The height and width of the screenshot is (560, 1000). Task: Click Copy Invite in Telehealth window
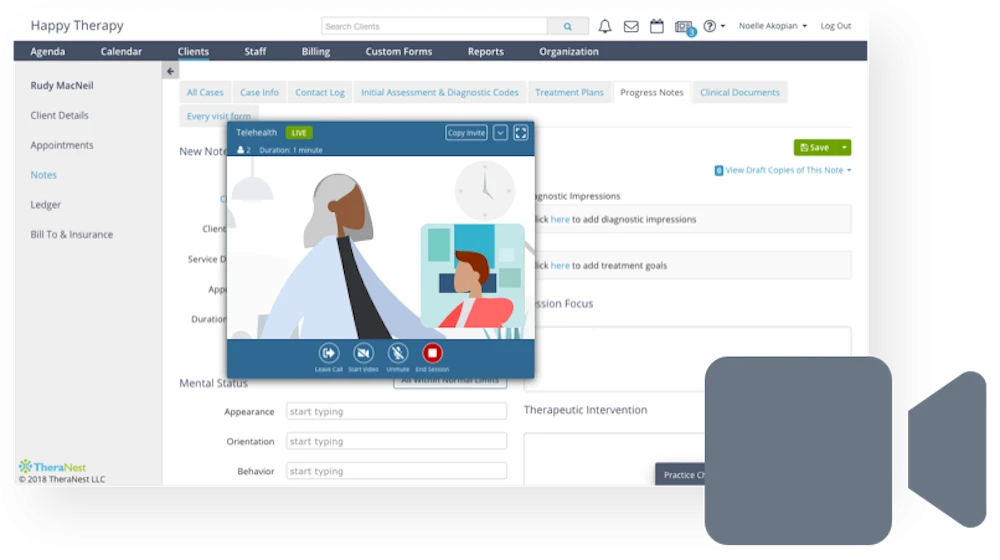pos(466,133)
